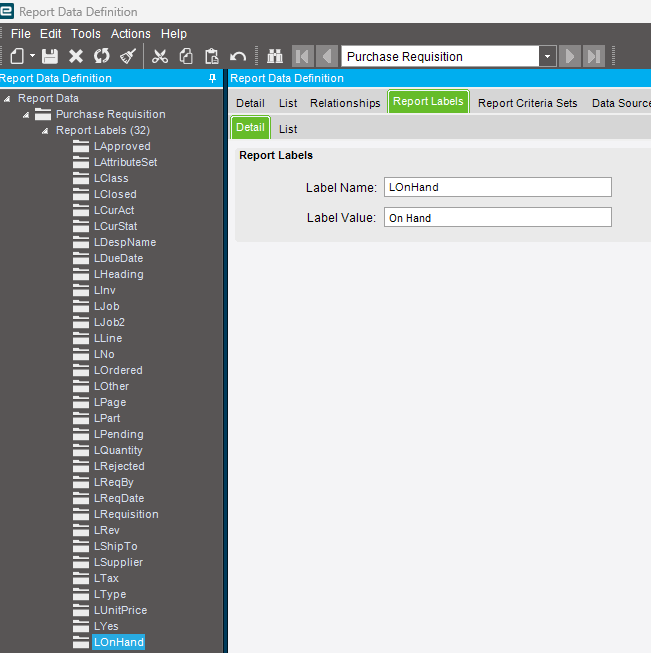Click the Copy toolbar icon

[186, 56]
